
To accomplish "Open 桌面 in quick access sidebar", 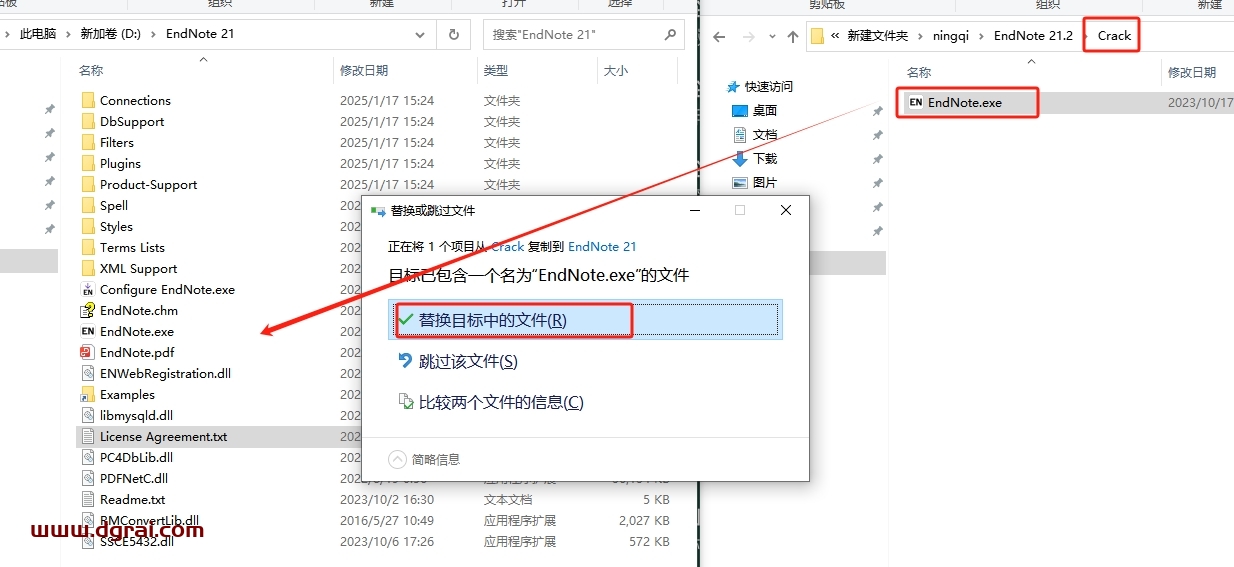I will pyautogui.click(x=764, y=111).
